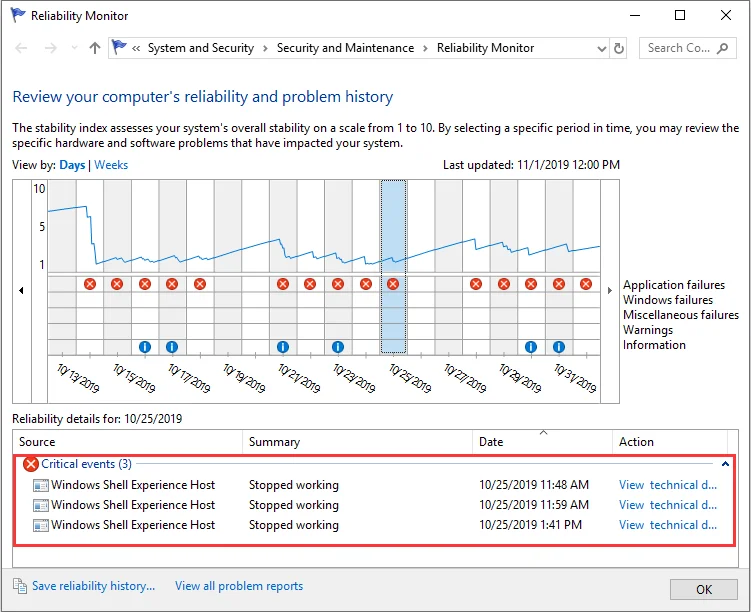View technical details for 11:48 AM event
The image size is (751, 612).
668,485
